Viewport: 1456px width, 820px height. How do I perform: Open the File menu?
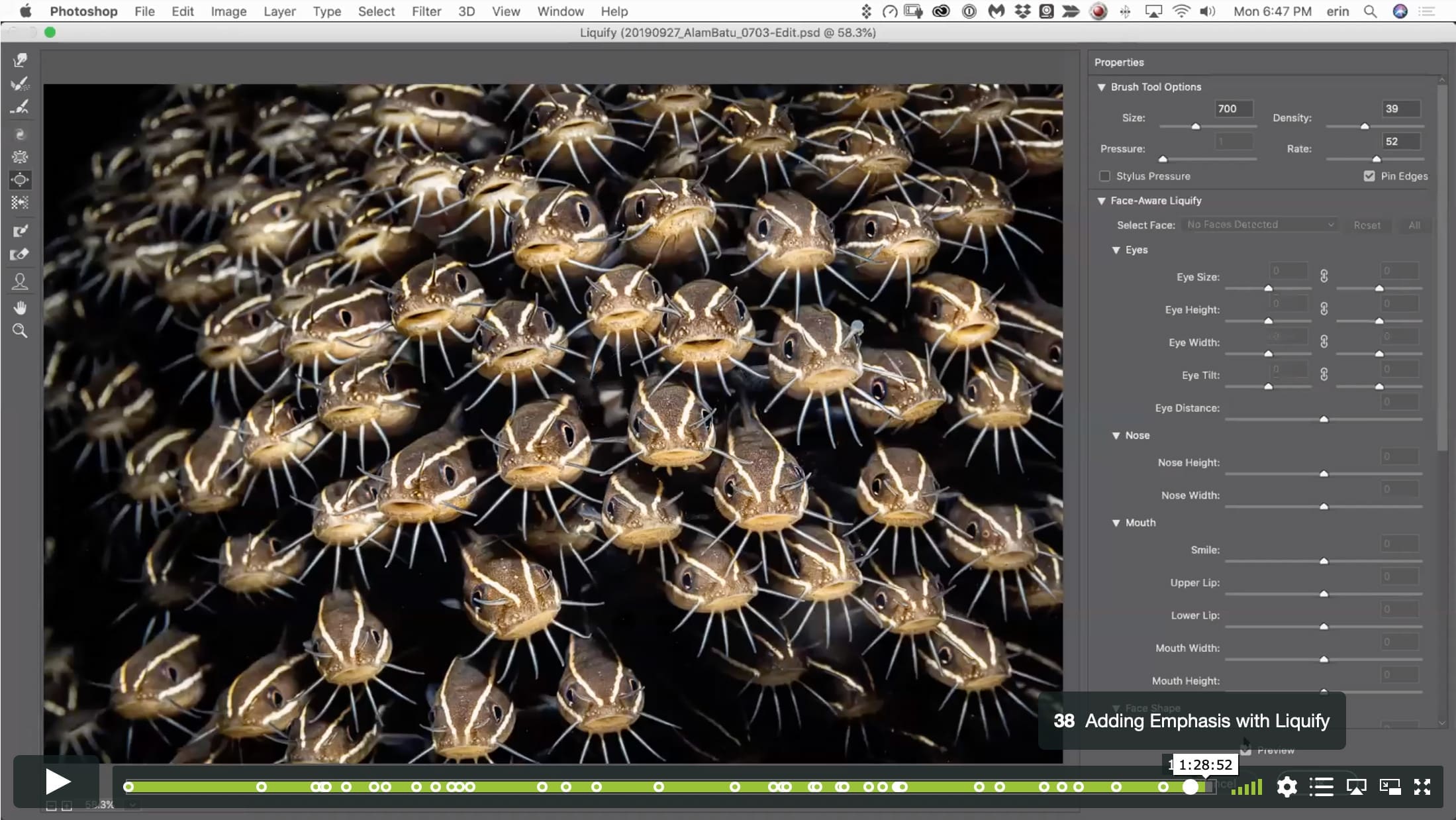[x=144, y=11]
